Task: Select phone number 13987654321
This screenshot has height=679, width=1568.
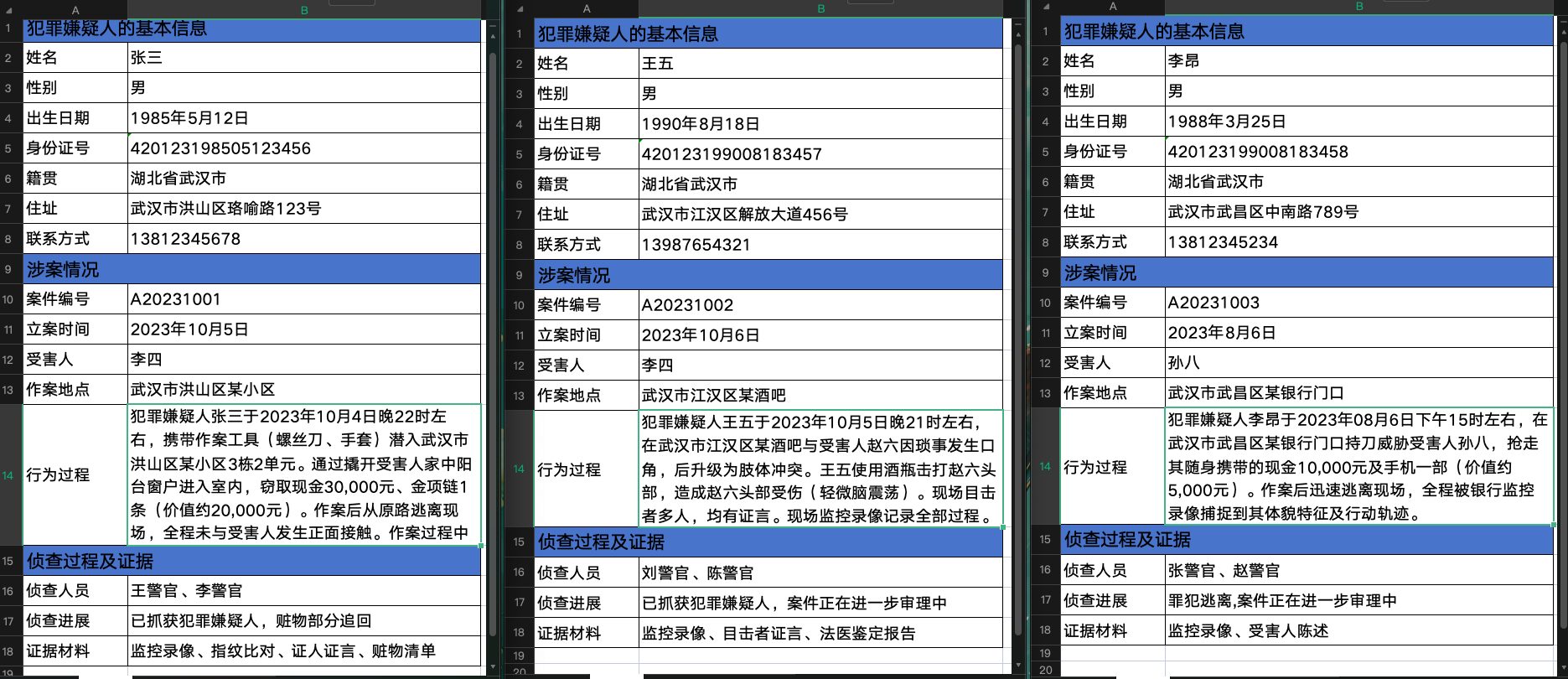Action: 820,245
